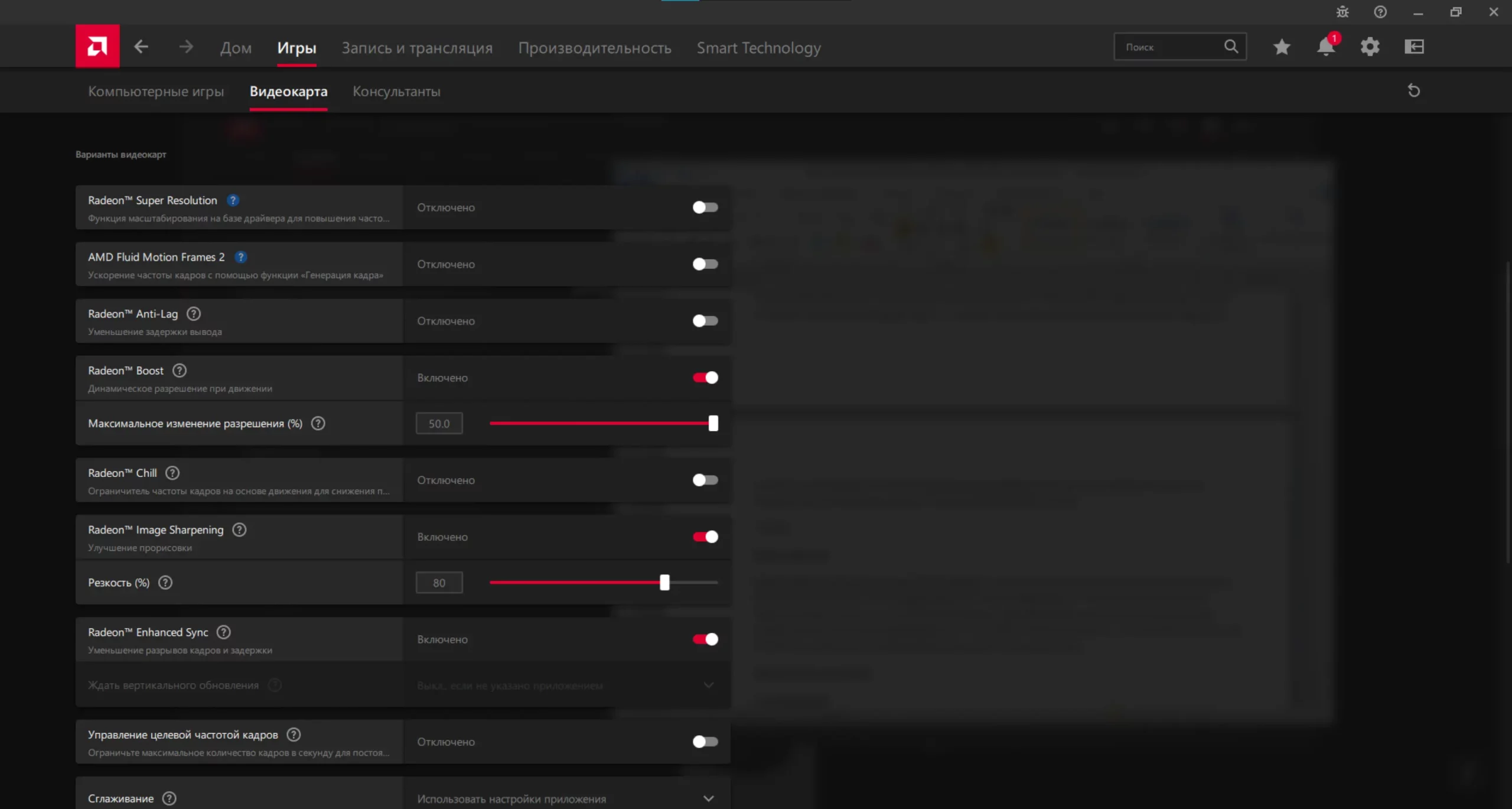This screenshot has height=809, width=1512.
Task: Click the bug report icon
Action: (1342, 12)
